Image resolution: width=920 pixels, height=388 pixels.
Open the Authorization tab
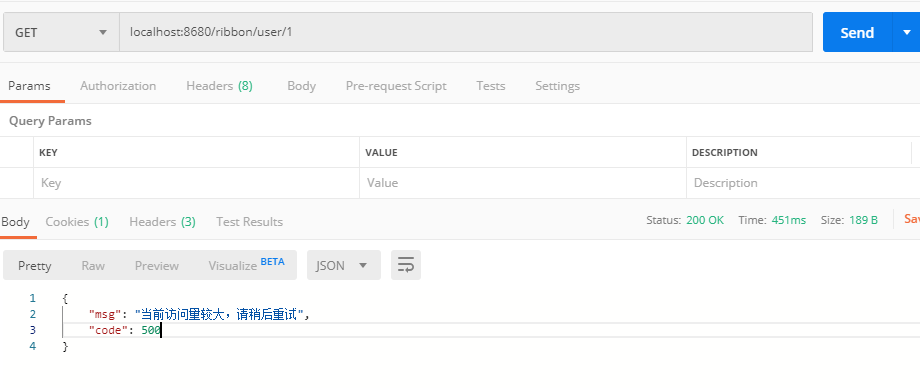tap(118, 86)
